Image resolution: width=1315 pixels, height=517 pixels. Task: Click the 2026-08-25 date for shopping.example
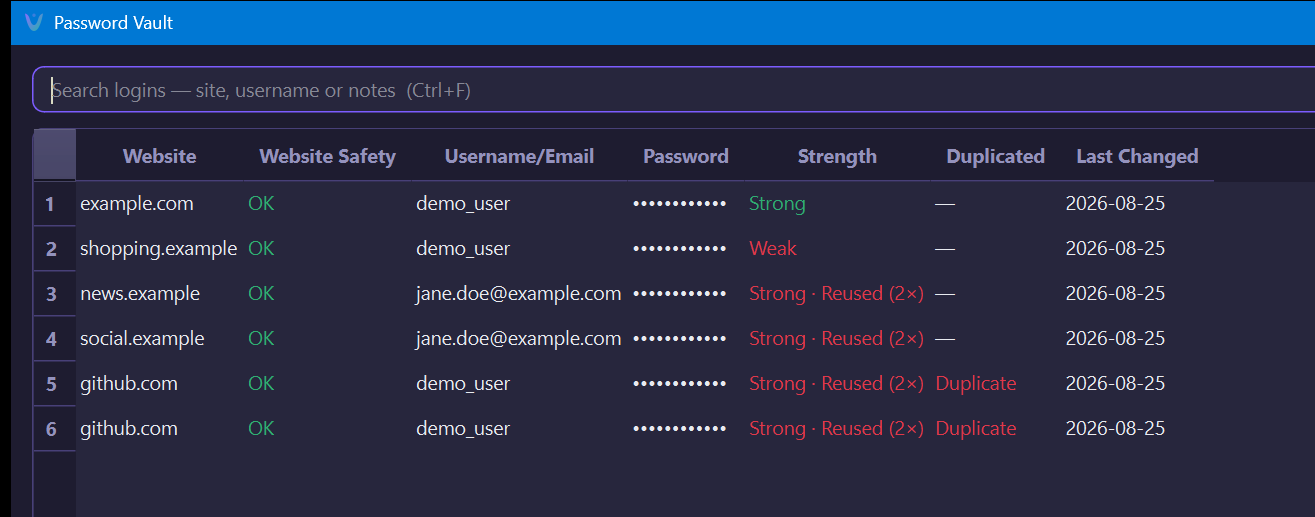pos(1115,249)
